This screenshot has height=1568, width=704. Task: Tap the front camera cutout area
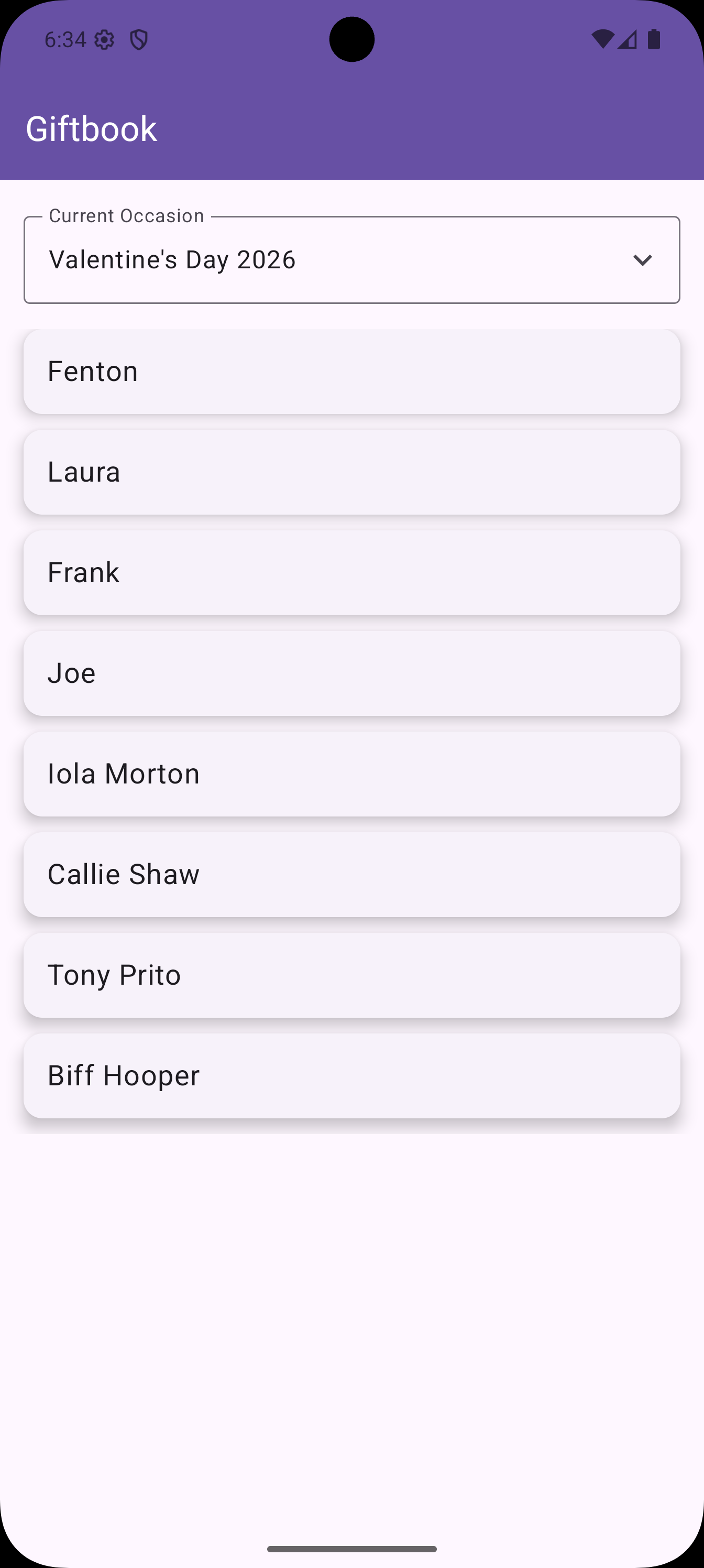[x=351, y=39]
